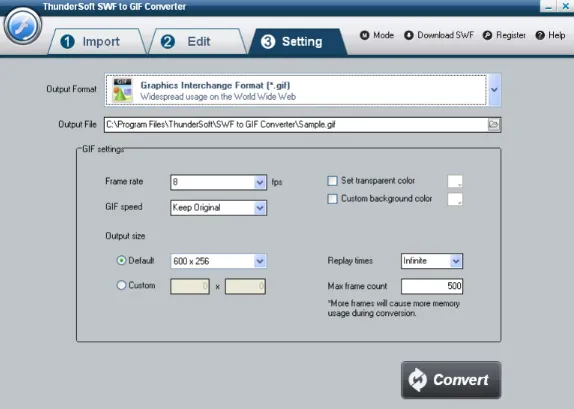
Task: Pick the transparent color swatch
Action: [x=455, y=181]
